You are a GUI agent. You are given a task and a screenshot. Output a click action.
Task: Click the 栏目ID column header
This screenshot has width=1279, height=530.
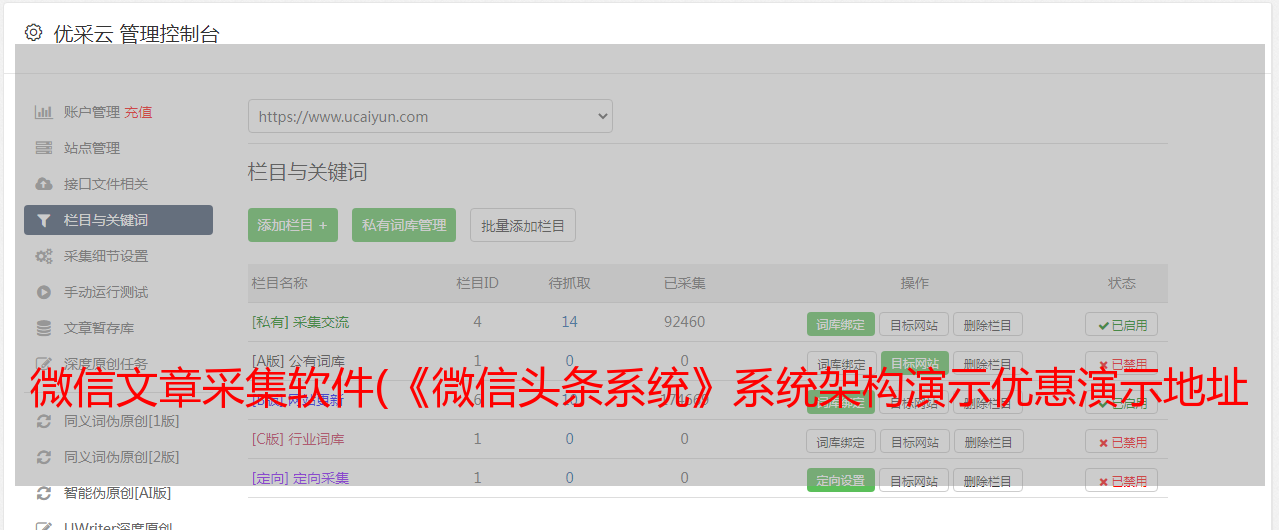(477, 283)
